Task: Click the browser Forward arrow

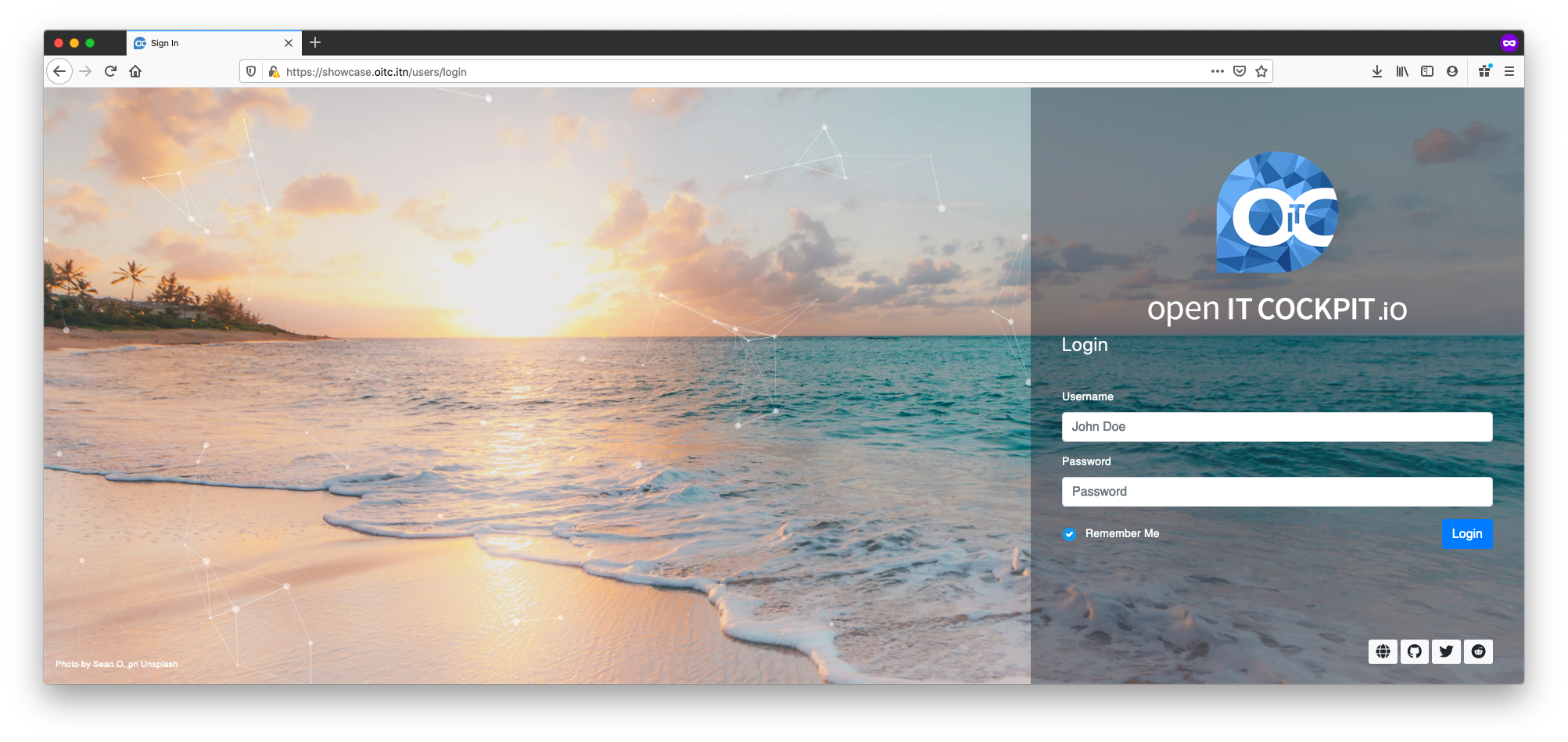Action: [85, 71]
